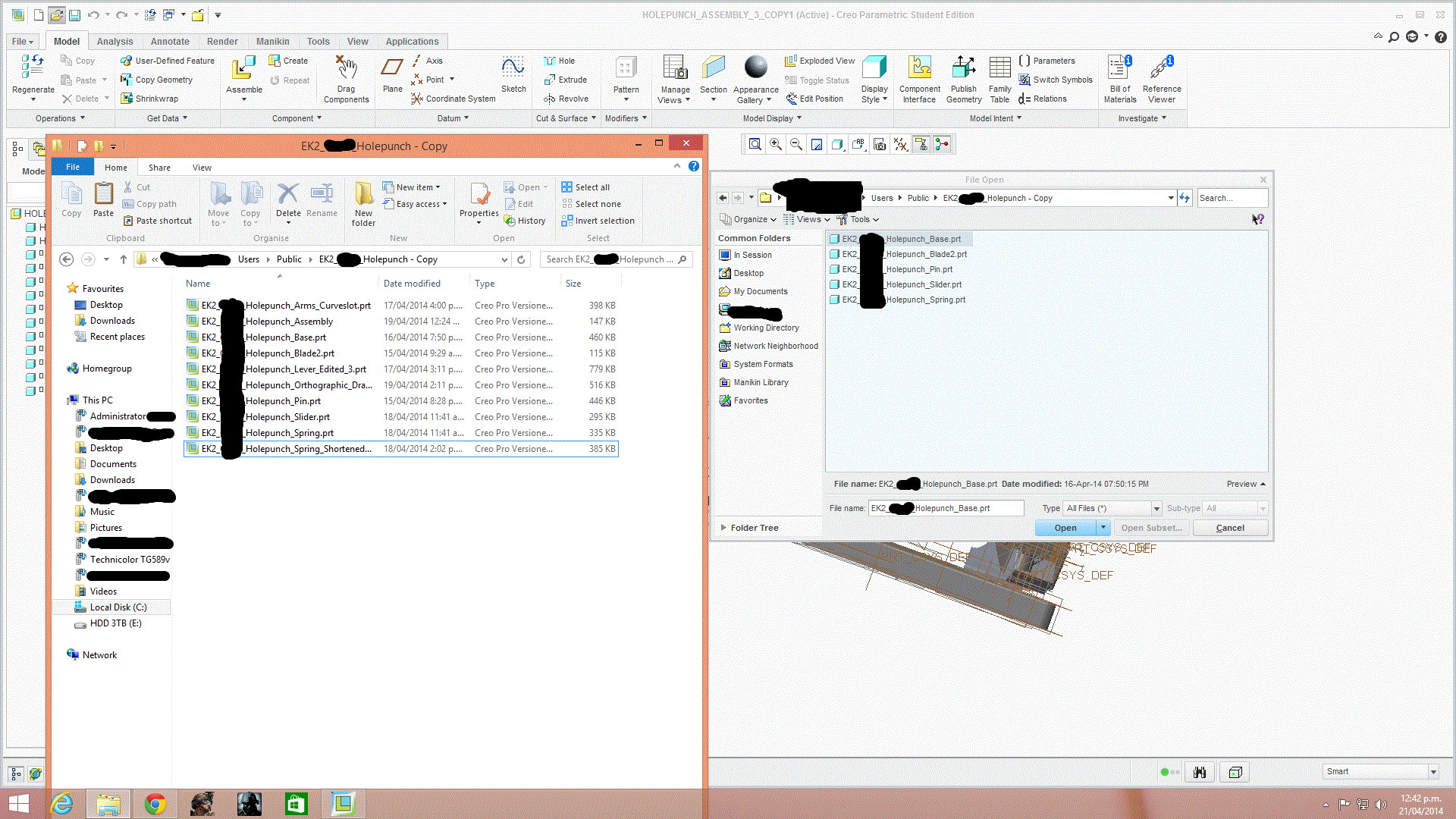Screen dimensions: 1456x819
Task: Switch to the Analysis ribbon tab
Action: 115,41
